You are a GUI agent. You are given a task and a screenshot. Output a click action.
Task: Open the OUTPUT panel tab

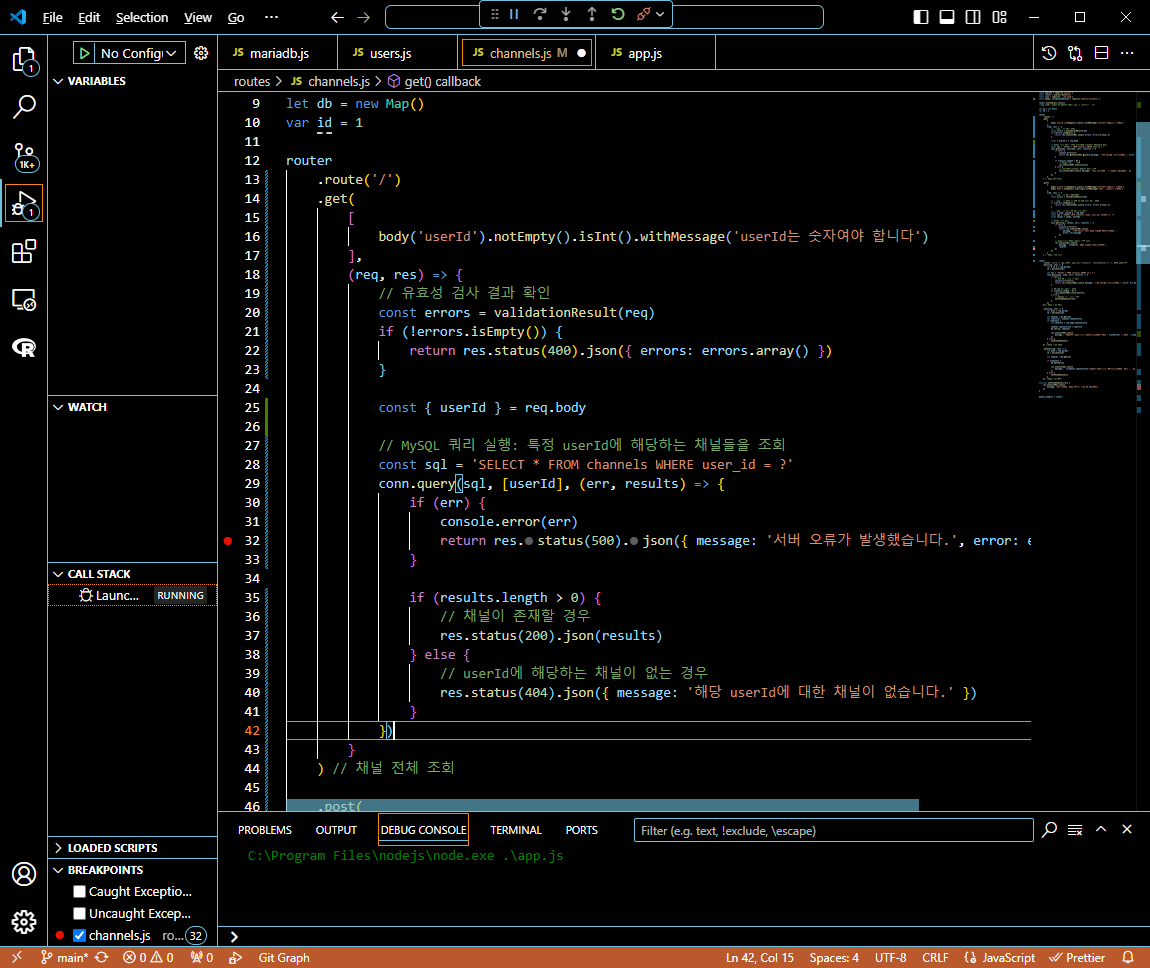pos(336,830)
